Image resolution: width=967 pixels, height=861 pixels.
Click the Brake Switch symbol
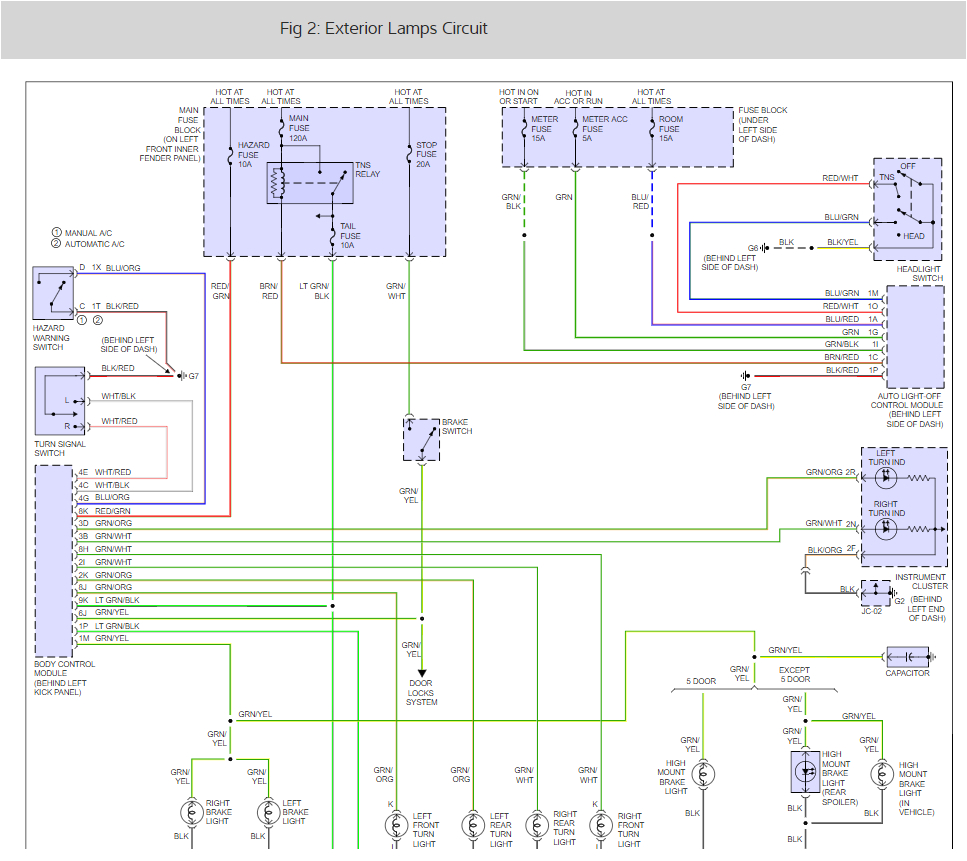point(420,438)
